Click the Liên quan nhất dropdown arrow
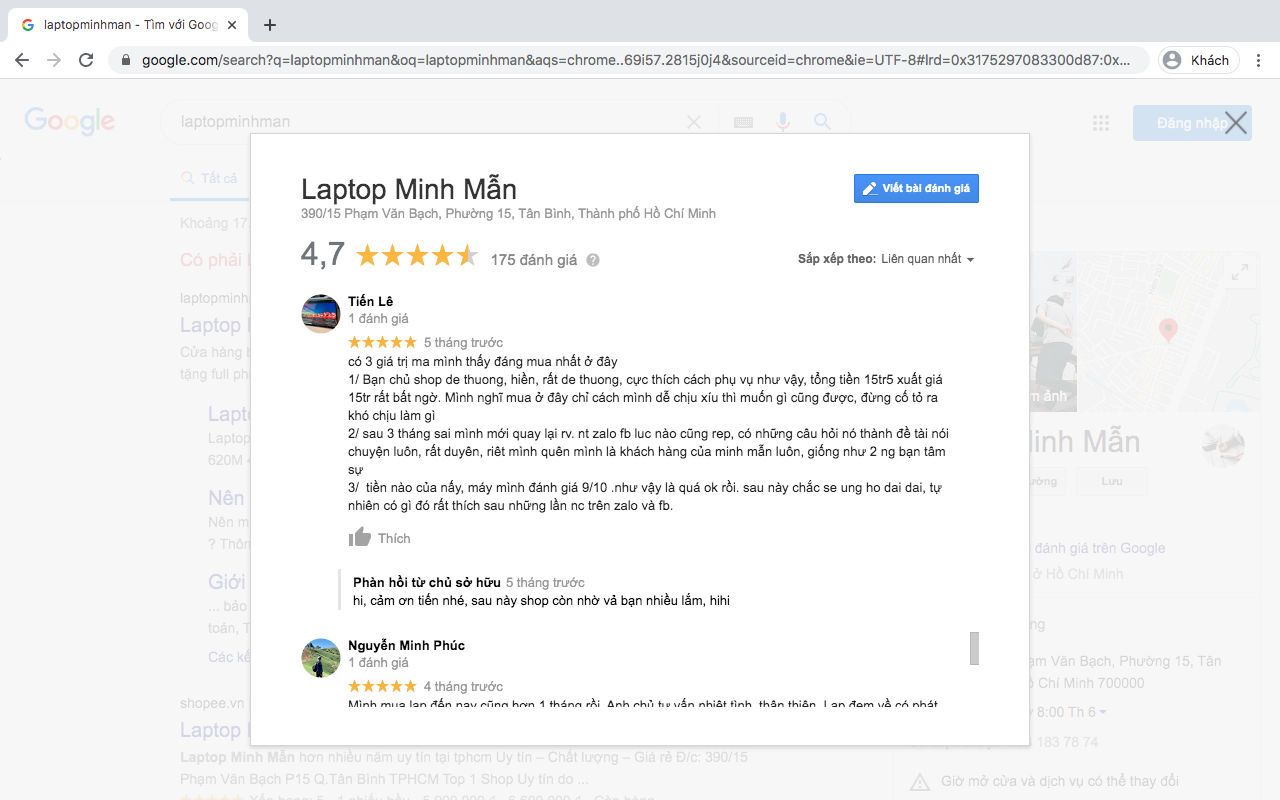Image resolution: width=1280 pixels, height=800 pixels. coord(970,260)
